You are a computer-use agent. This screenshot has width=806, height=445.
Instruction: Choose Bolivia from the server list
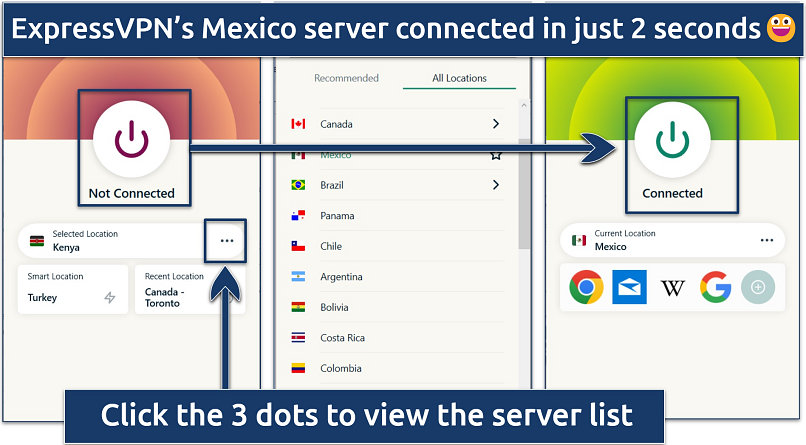[397, 307]
